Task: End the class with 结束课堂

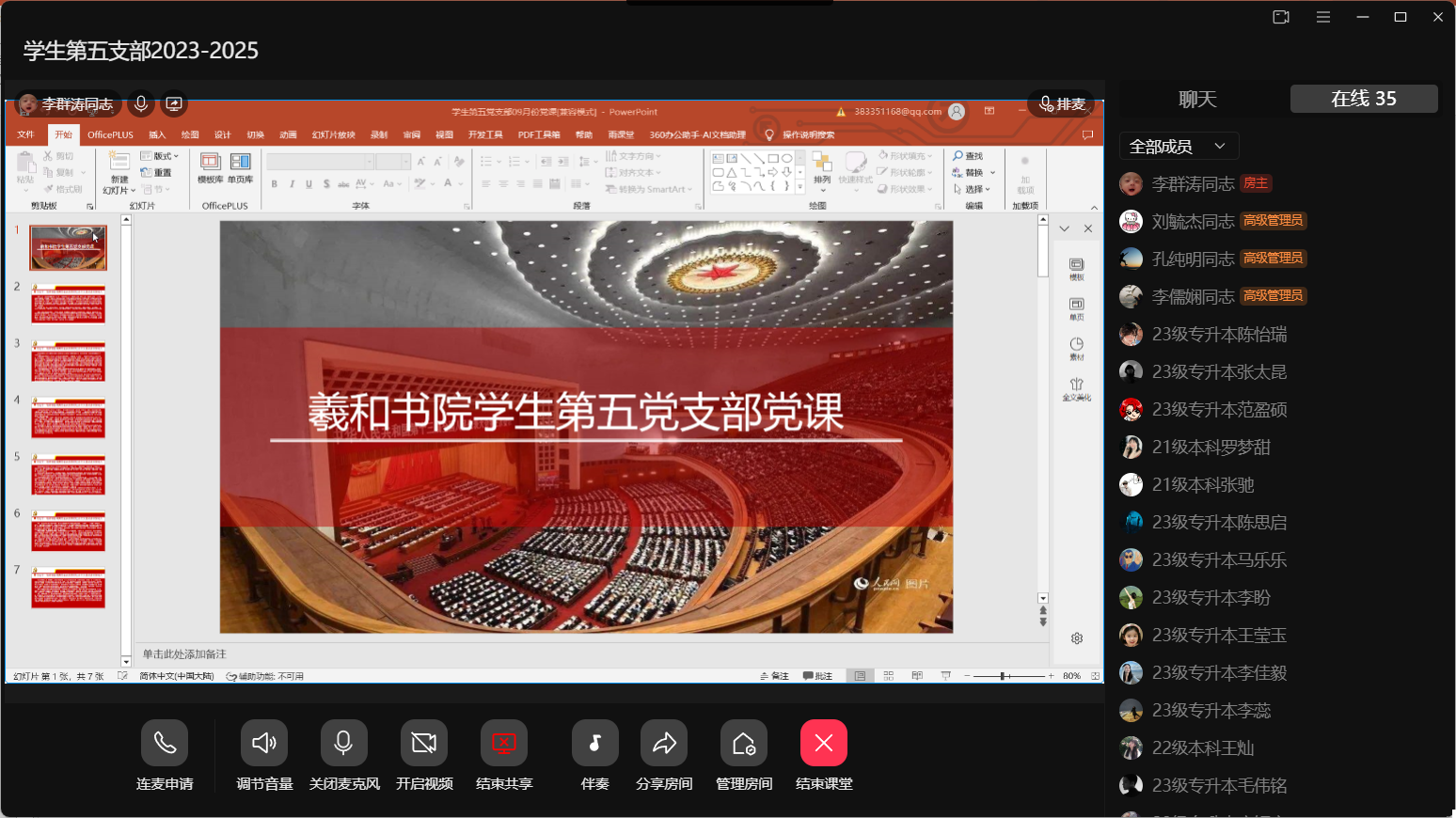Action: [x=824, y=744]
